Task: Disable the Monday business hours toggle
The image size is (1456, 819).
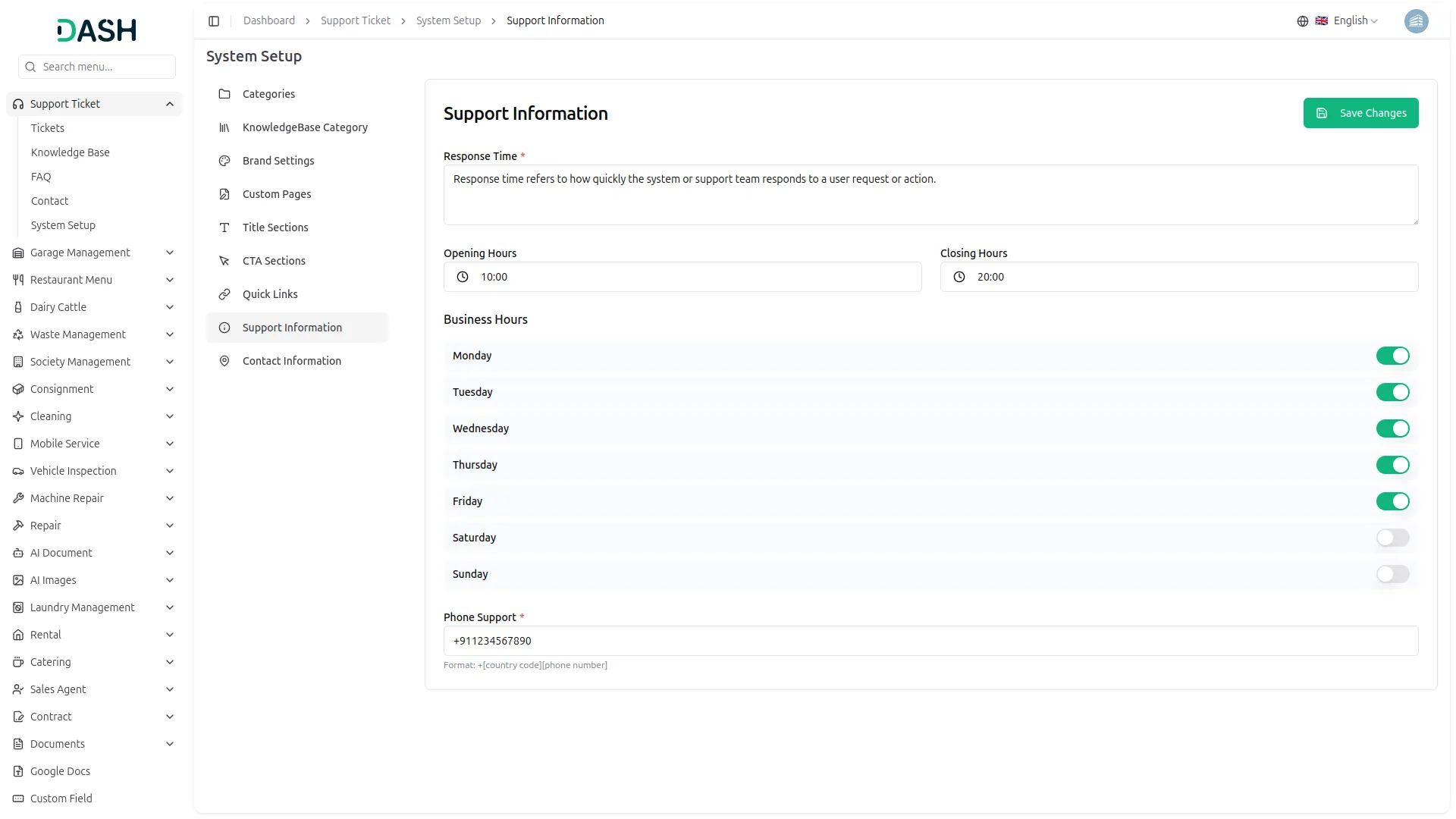Action: click(1392, 356)
